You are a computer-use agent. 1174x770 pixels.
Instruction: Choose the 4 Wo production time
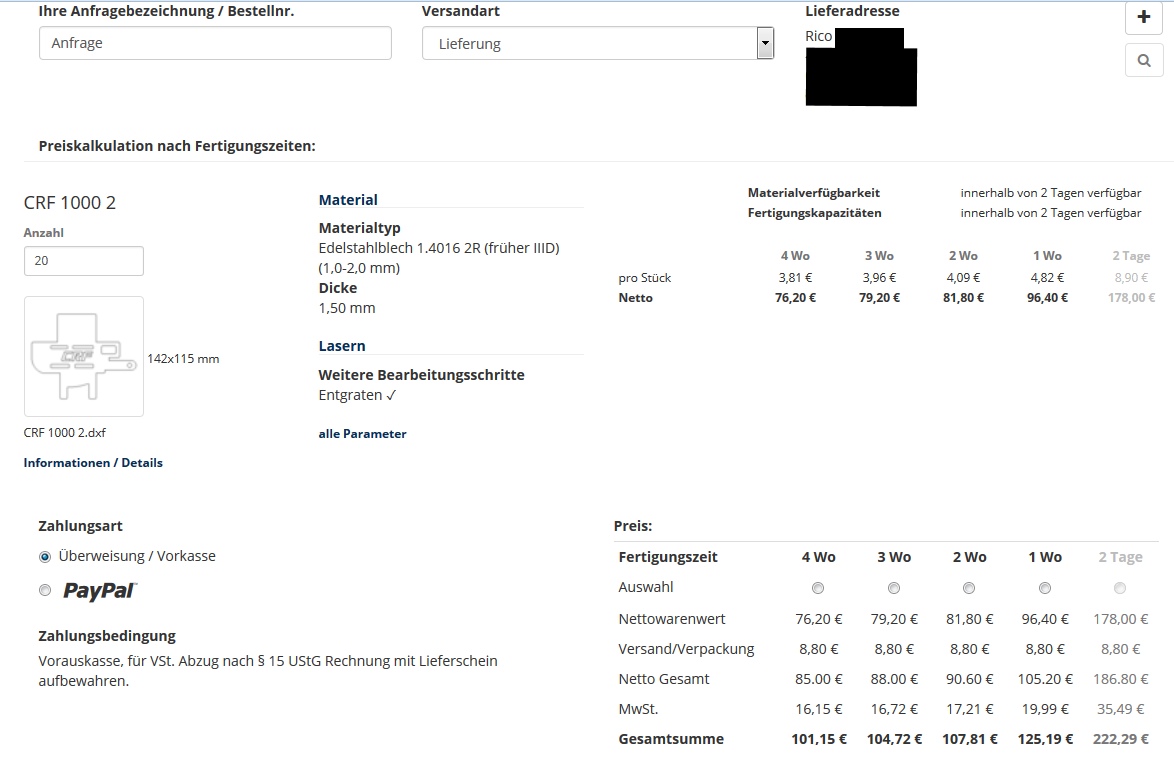coord(818,588)
